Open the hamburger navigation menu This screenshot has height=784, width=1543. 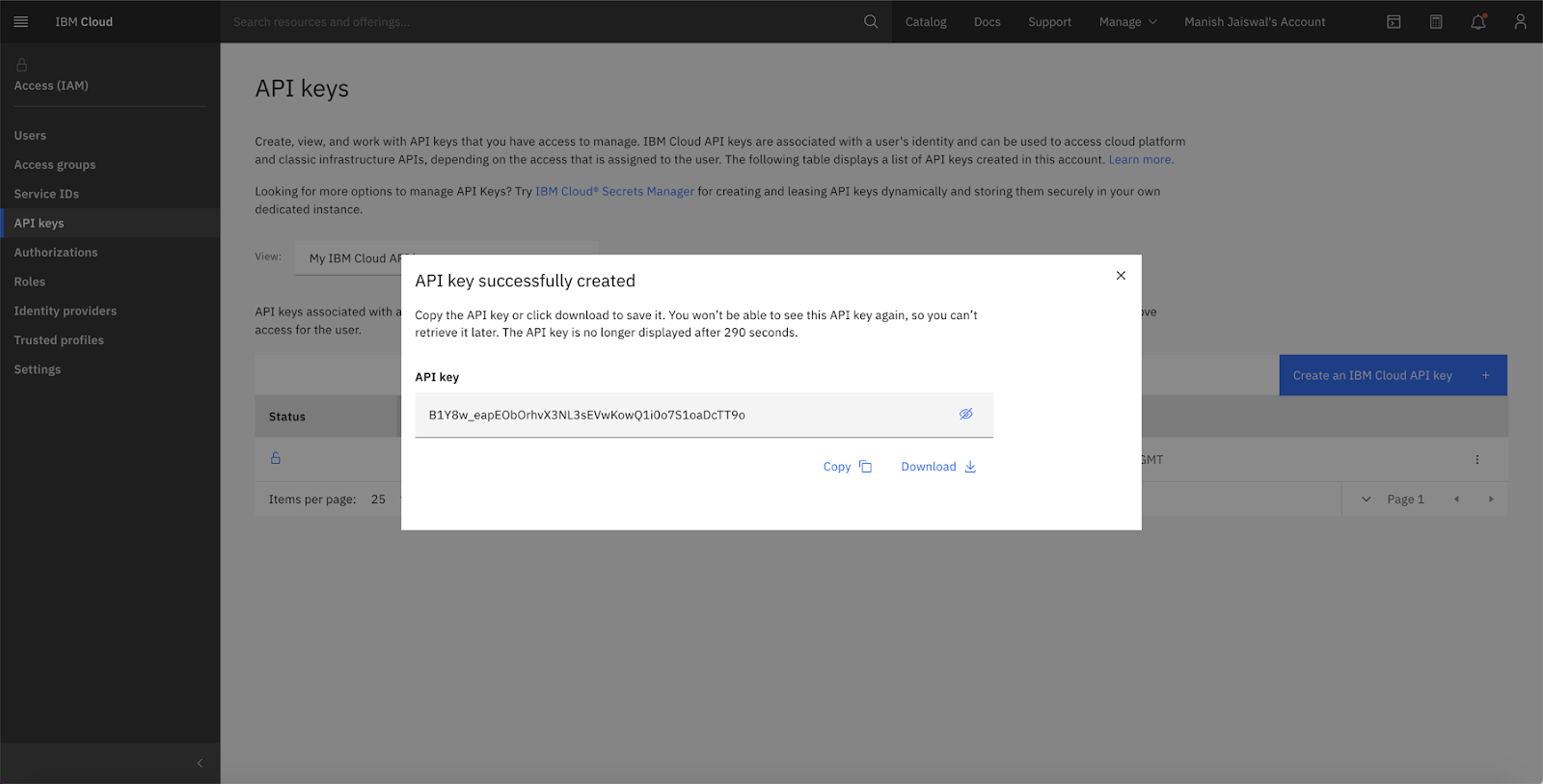[20, 21]
